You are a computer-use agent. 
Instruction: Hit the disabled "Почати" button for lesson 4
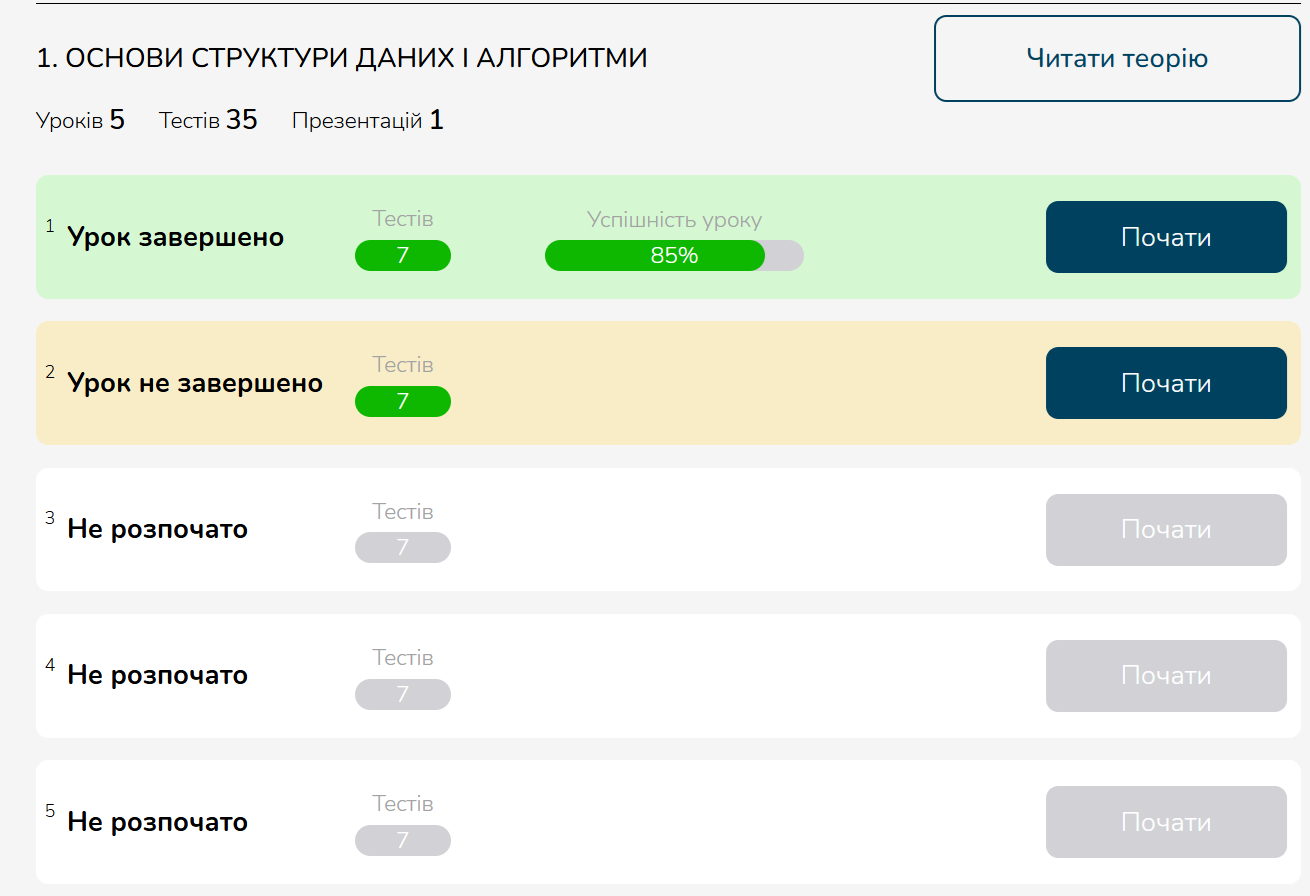point(1166,676)
